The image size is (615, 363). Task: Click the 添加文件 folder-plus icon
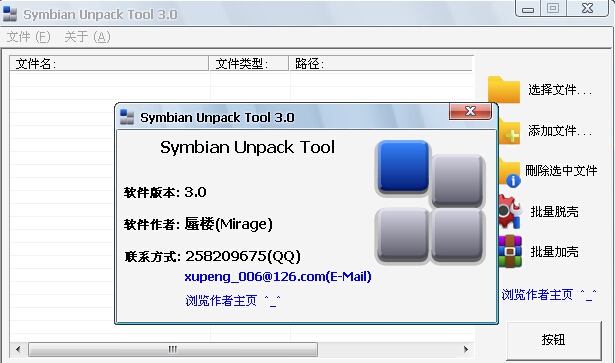[509, 132]
